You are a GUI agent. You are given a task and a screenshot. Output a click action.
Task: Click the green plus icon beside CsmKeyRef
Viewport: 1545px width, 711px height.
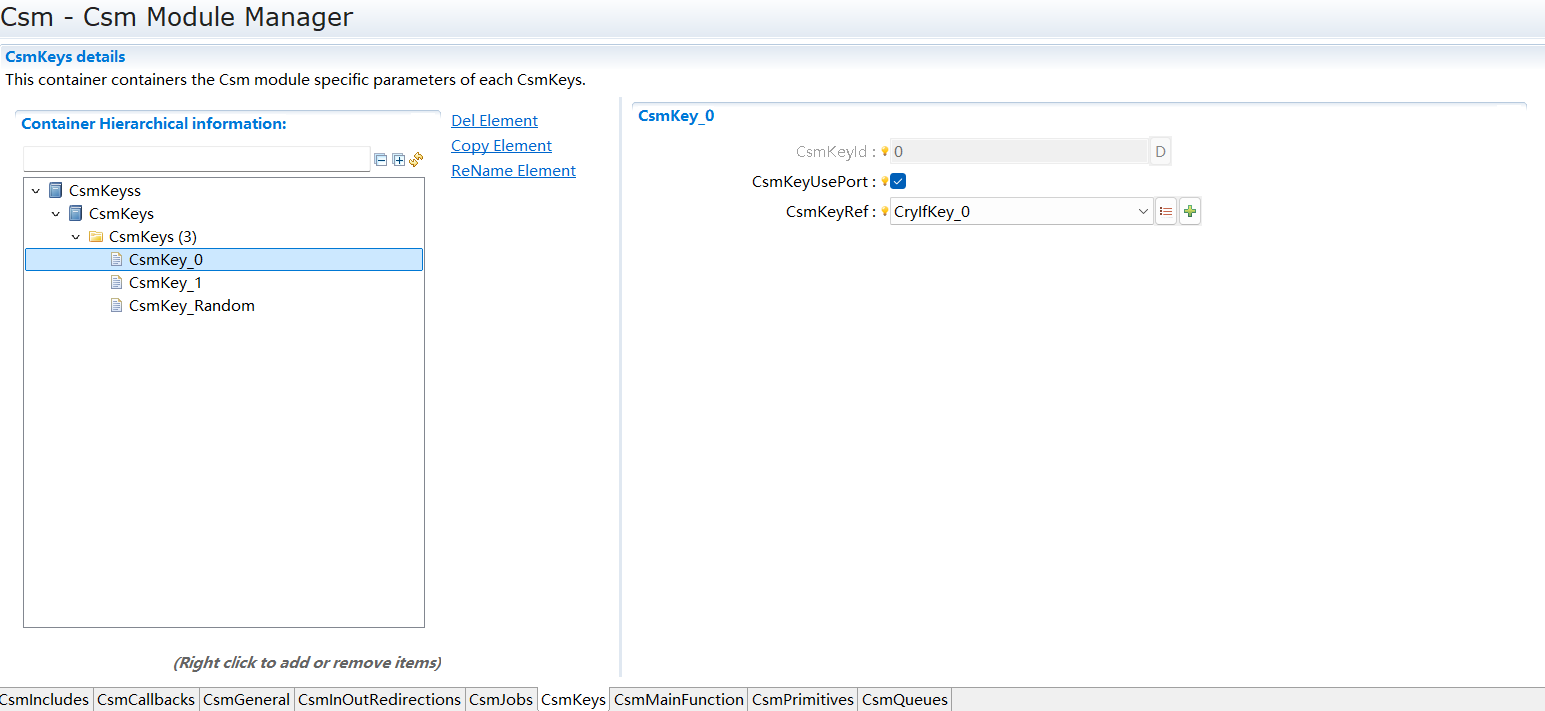tap(1189, 212)
